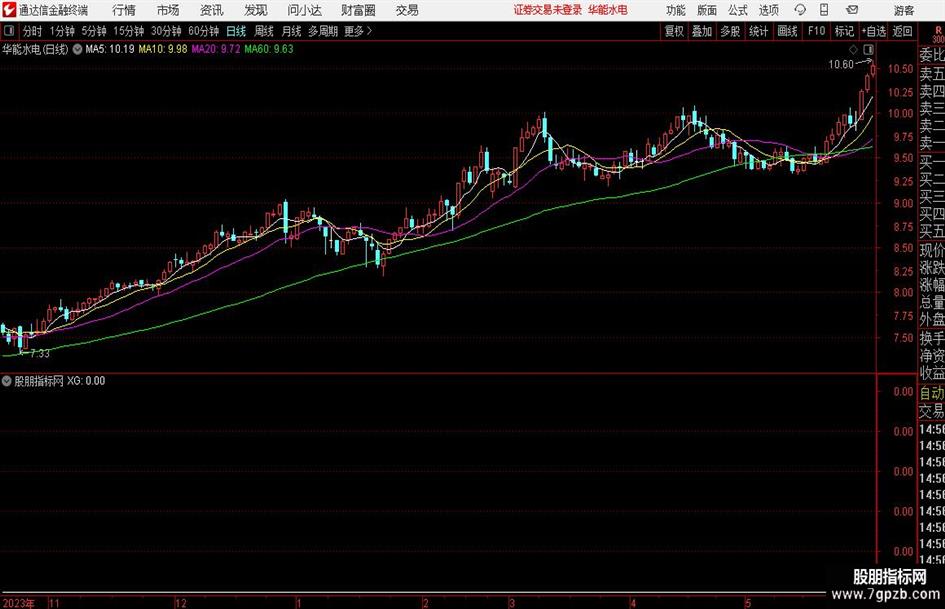Toggle the left sidebar panel icon
The width and height of the screenshot is (945, 609).
[9, 30]
